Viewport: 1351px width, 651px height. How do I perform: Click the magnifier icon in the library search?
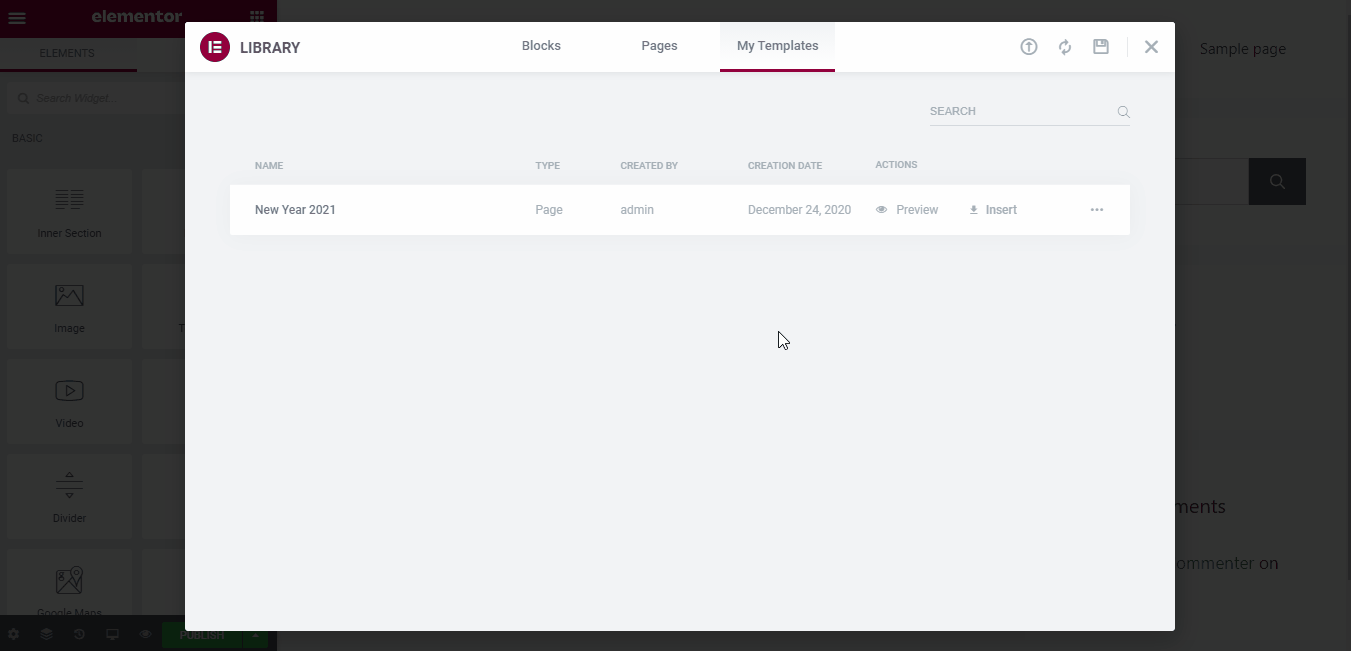tap(1123, 112)
